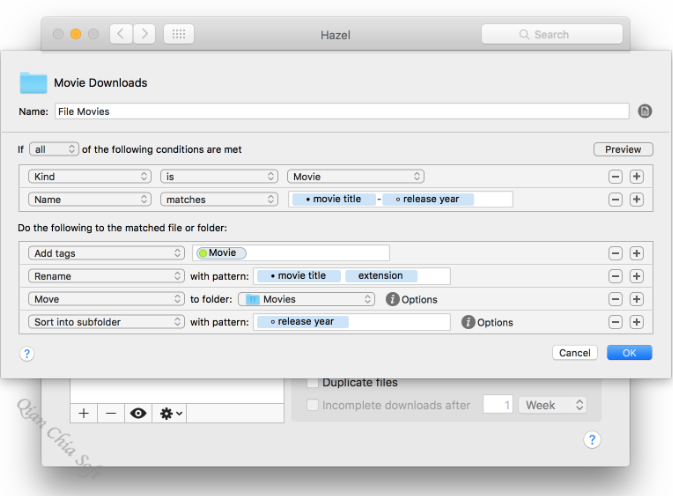Remove selected rule with the minus button
673x496 pixels.
pyautogui.click(x=111, y=414)
